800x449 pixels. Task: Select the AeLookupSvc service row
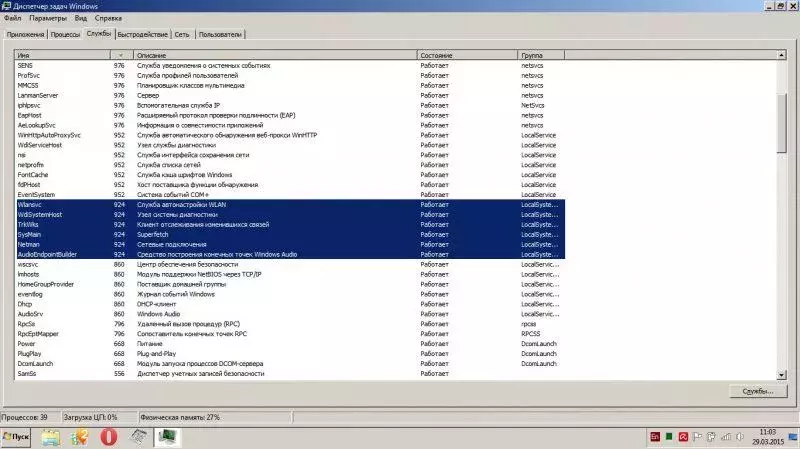(x=290, y=125)
